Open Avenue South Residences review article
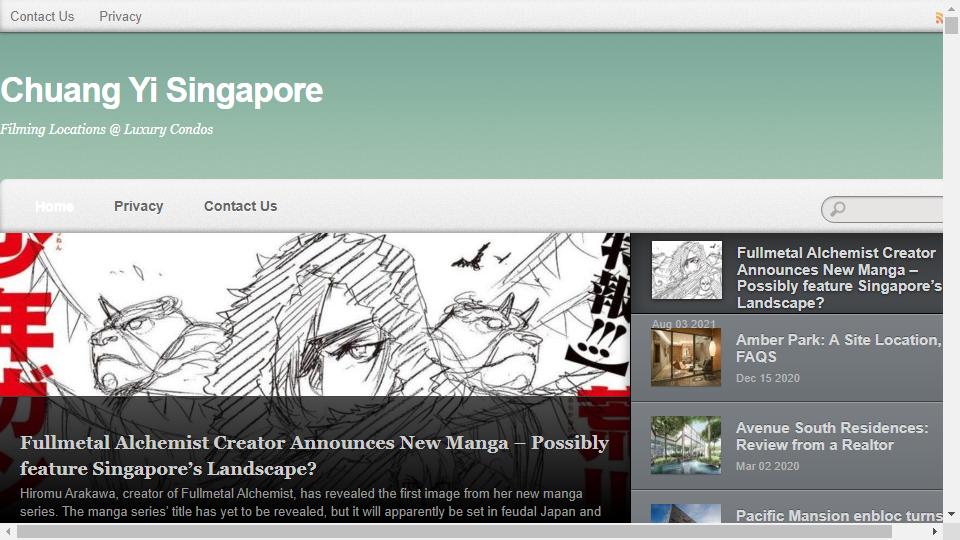The width and height of the screenshot is (960, 540). pos(832,437)
